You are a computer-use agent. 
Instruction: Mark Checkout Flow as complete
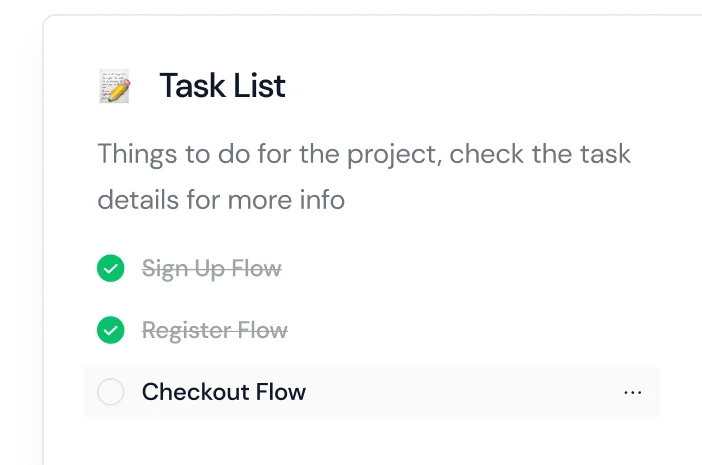point(111,392)
